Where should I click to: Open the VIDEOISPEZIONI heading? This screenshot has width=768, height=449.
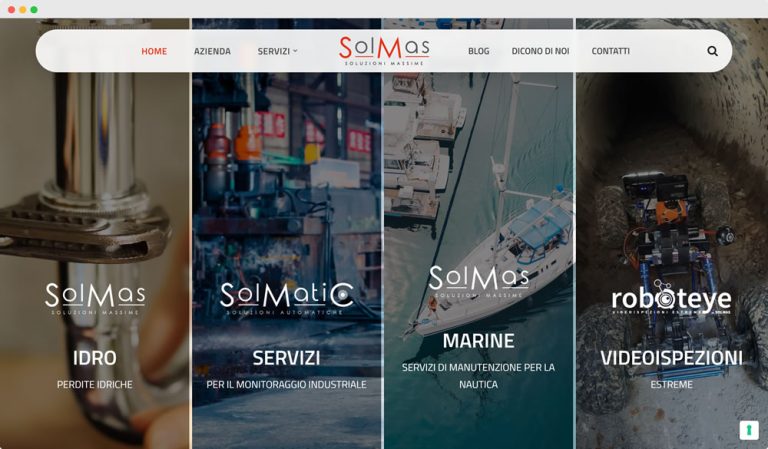(671, 358)
